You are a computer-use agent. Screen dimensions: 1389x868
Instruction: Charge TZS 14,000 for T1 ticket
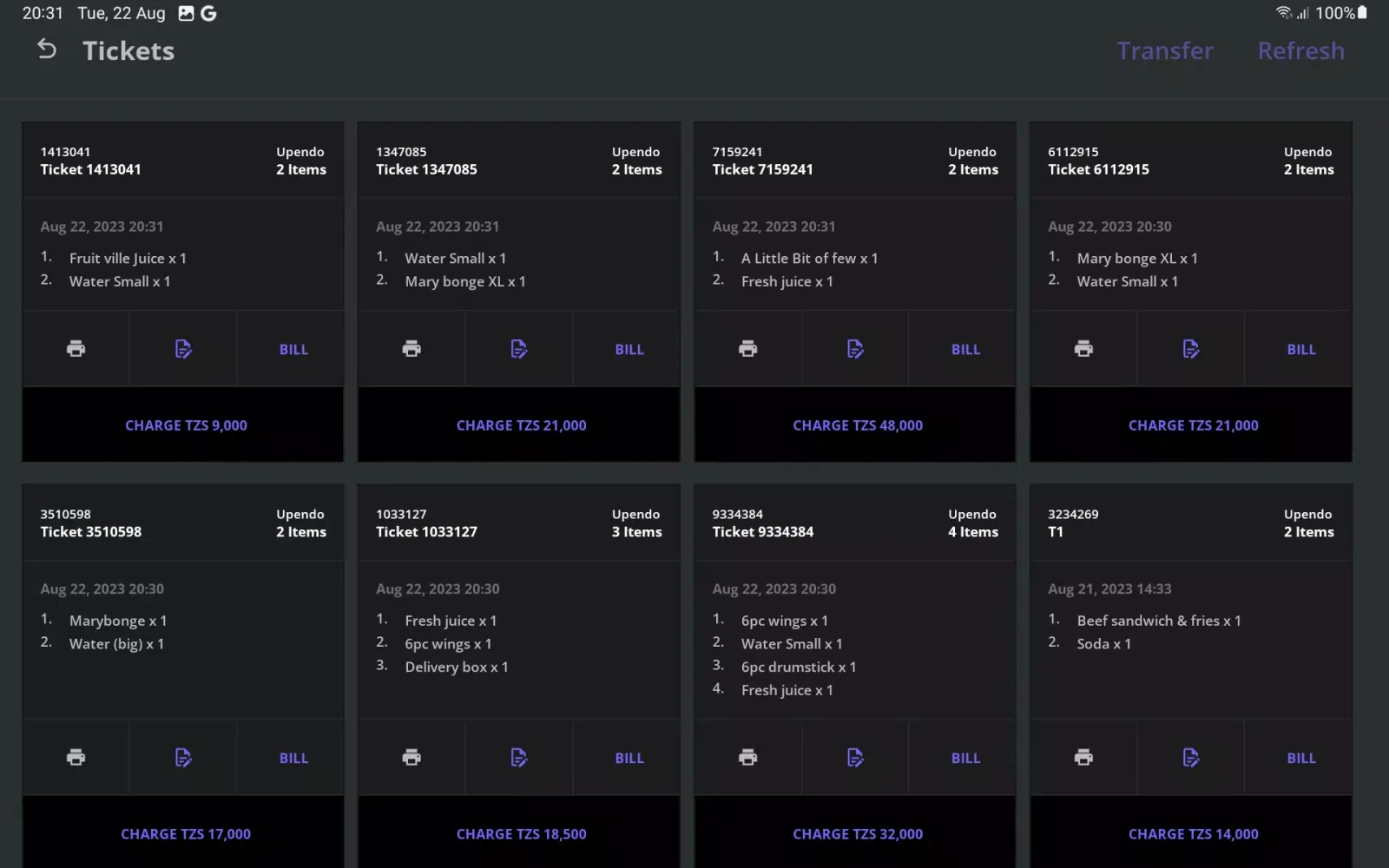click(1193, 834)
